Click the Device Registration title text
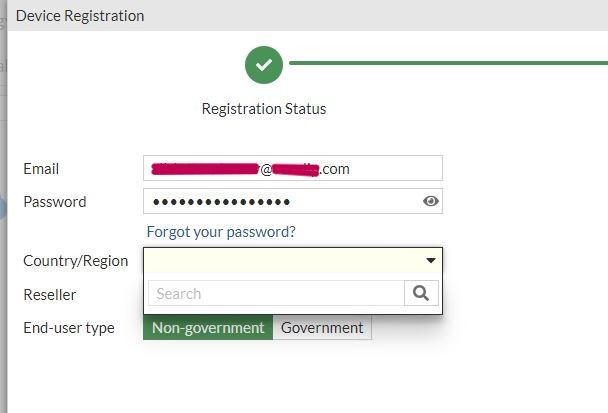The height and width of the screenshot is (413, 608). (80, 16)
